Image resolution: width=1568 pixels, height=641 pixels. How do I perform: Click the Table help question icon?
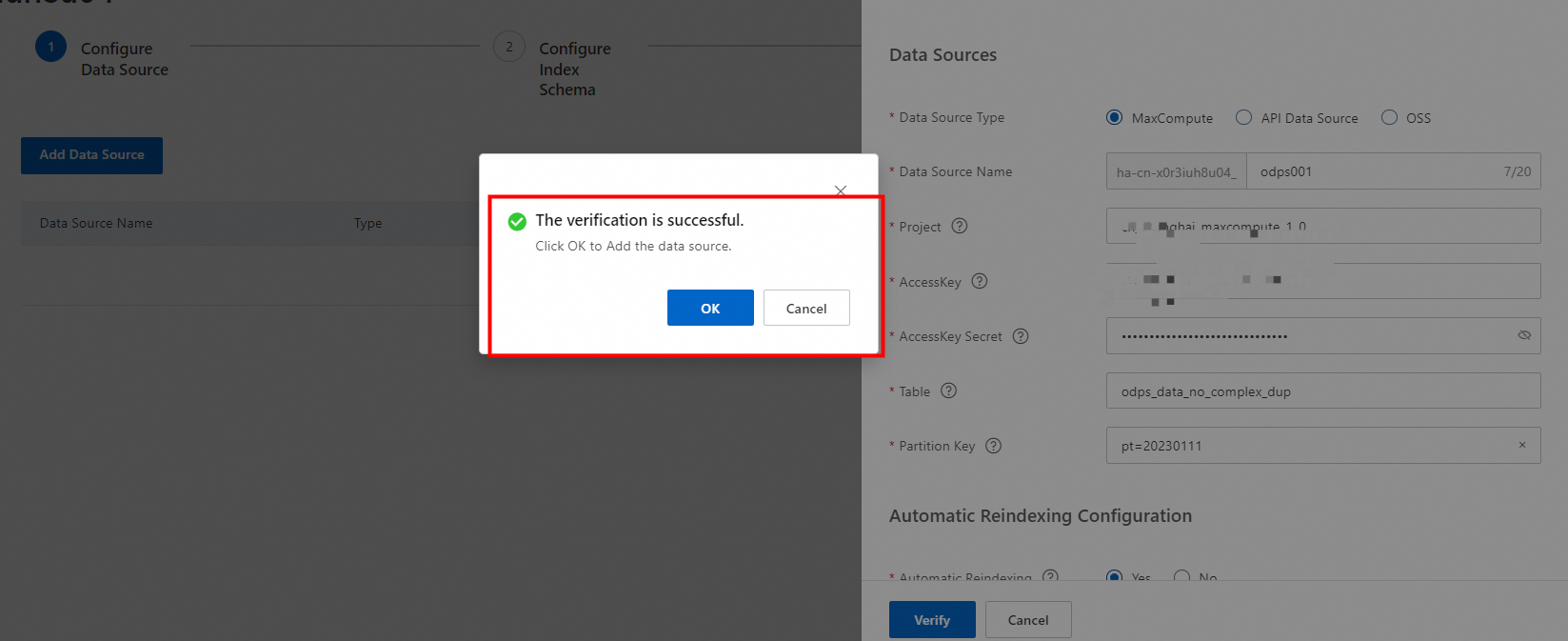pos(948,391)
